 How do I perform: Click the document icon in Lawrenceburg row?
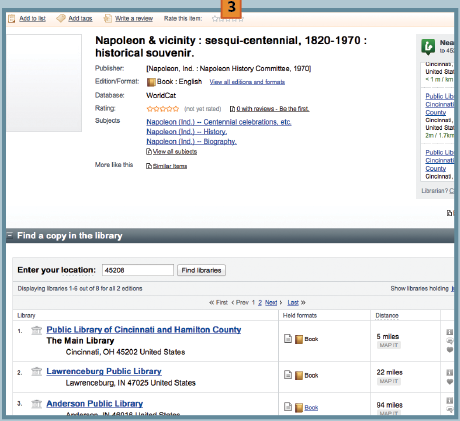click(288, 375)
